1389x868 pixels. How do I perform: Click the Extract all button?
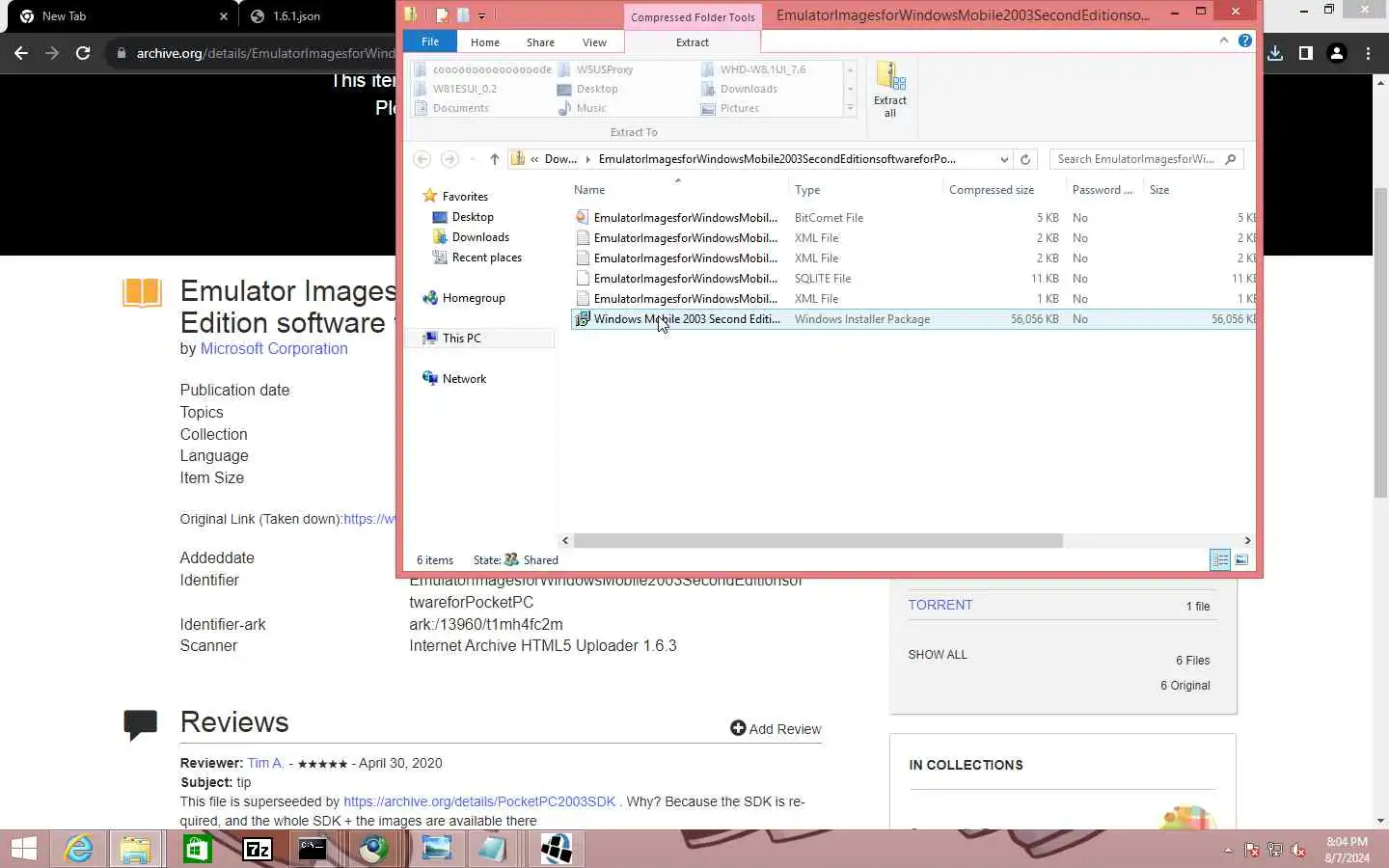[x=890, y=90]
